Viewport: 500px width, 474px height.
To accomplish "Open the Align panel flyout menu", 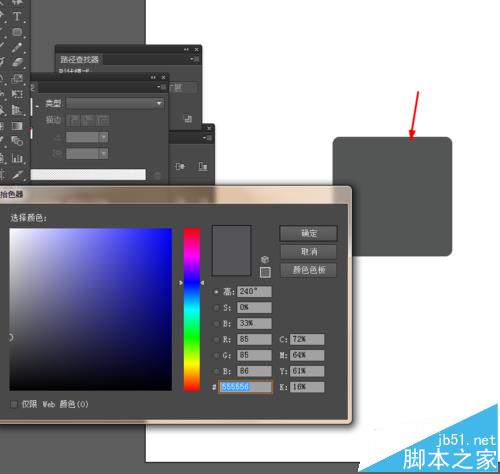I will [208, 138].
